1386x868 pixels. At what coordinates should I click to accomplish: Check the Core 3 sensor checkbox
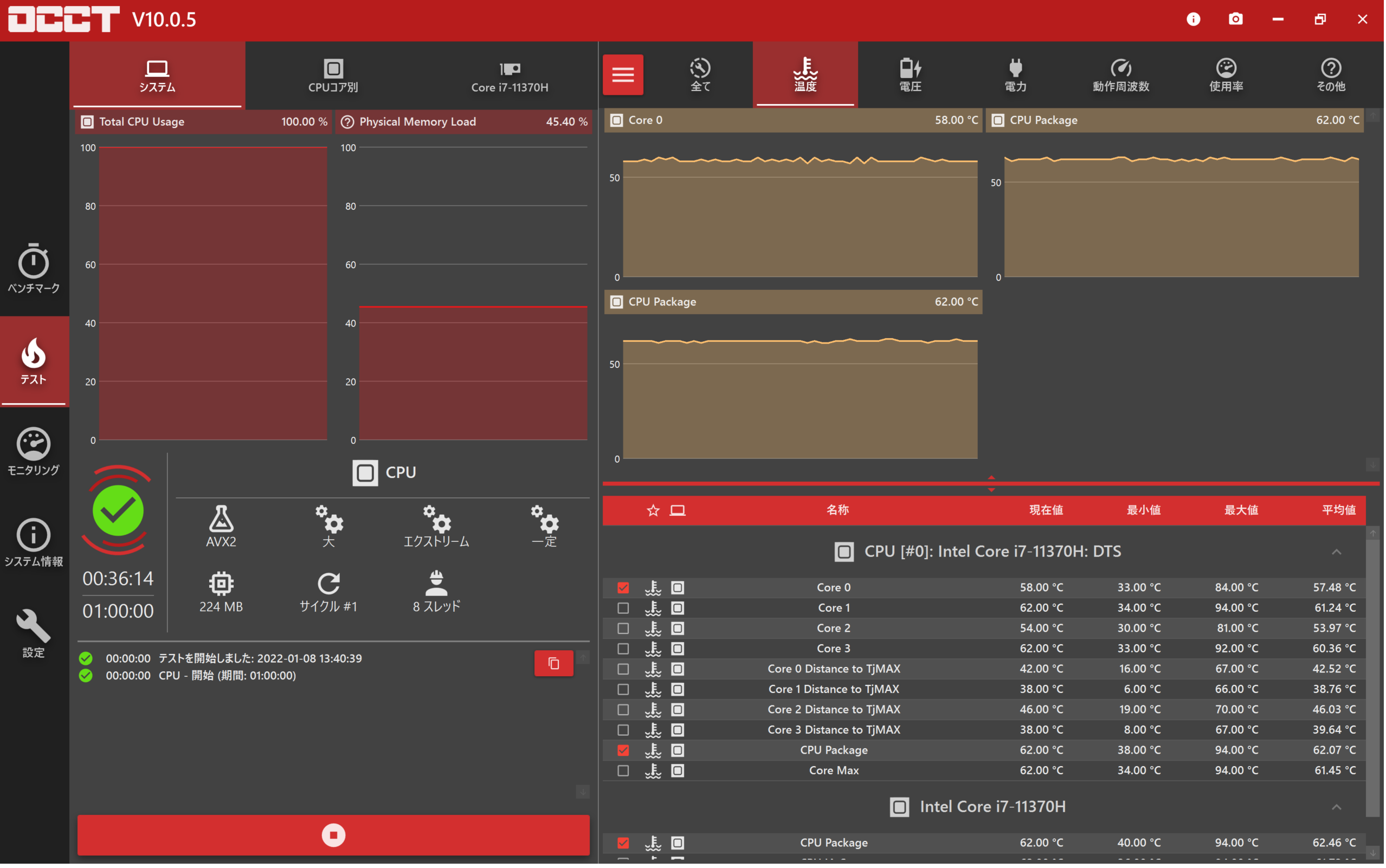pyautogui.click(x=623, y=649)
